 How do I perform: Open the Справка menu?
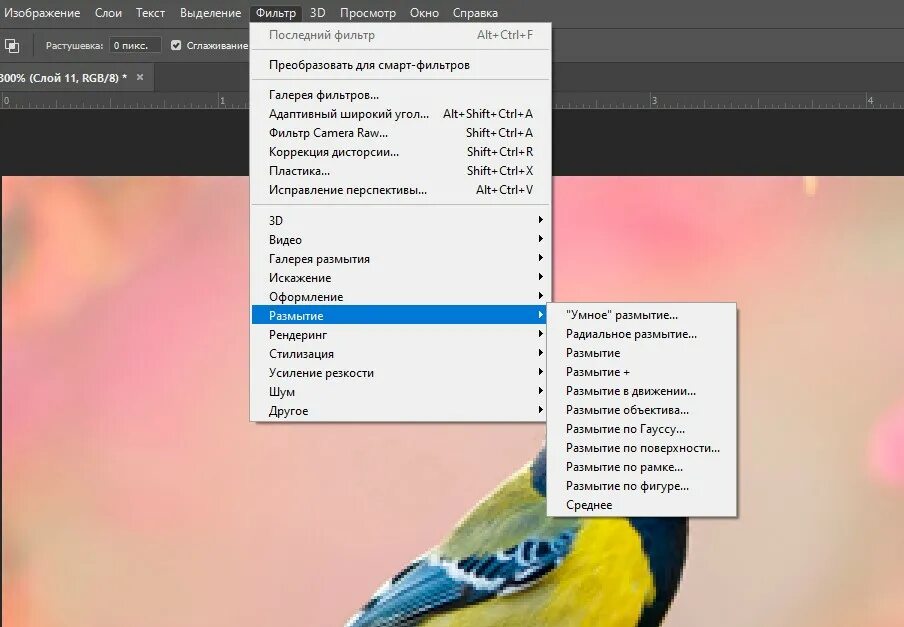click(475, 13)
